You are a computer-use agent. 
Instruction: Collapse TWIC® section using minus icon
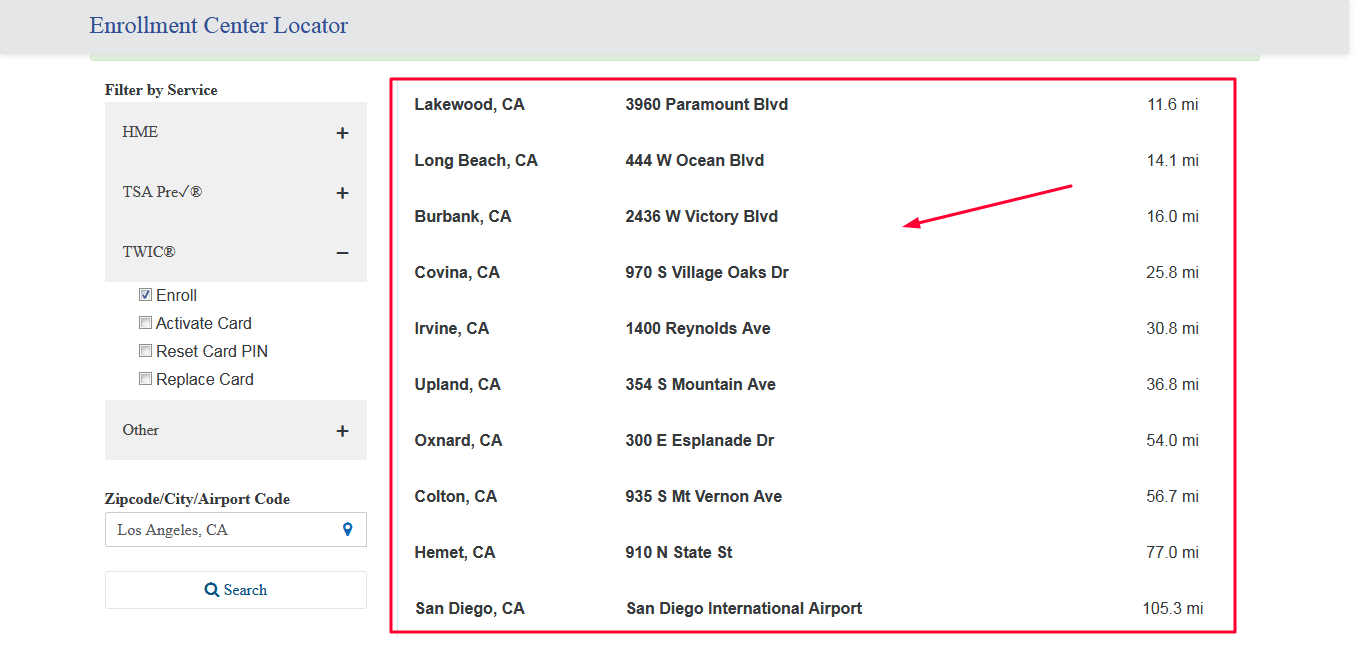pos(342,253)
